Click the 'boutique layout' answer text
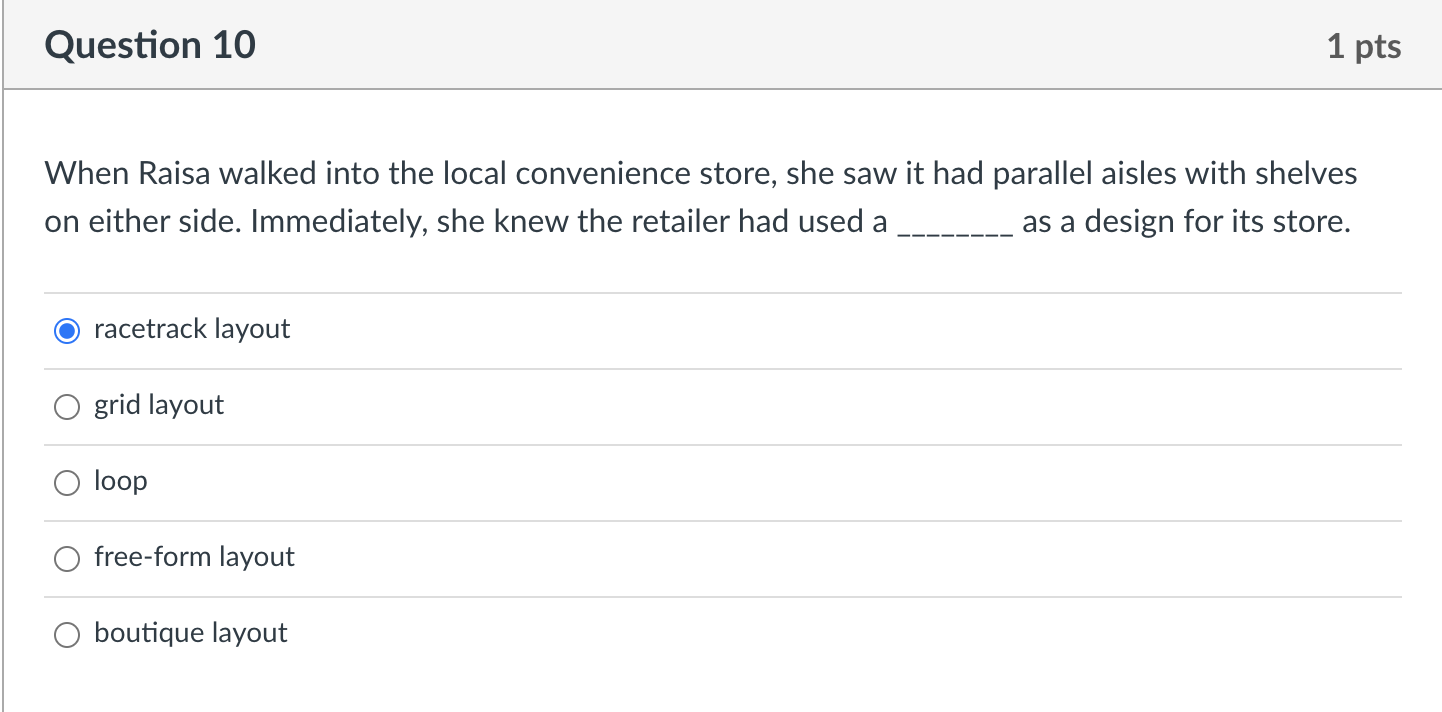This screenshot has width=1442, height=712. point(190,633)
